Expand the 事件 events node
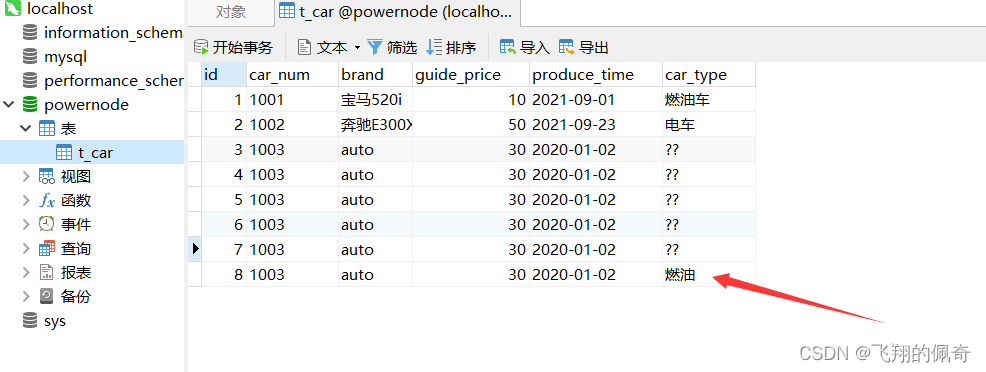 pos(26,224)
